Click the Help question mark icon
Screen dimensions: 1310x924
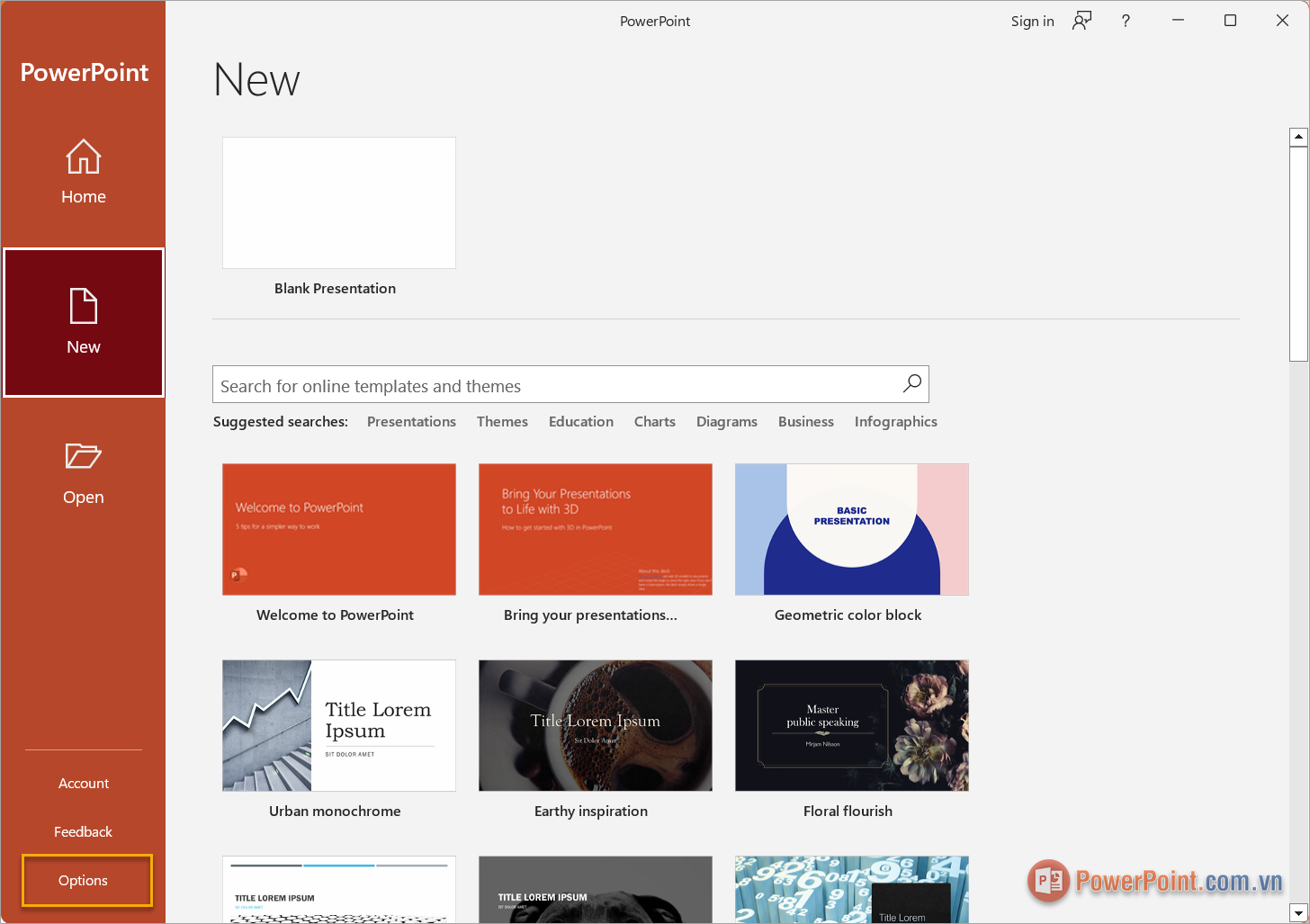click(1126, 21)
